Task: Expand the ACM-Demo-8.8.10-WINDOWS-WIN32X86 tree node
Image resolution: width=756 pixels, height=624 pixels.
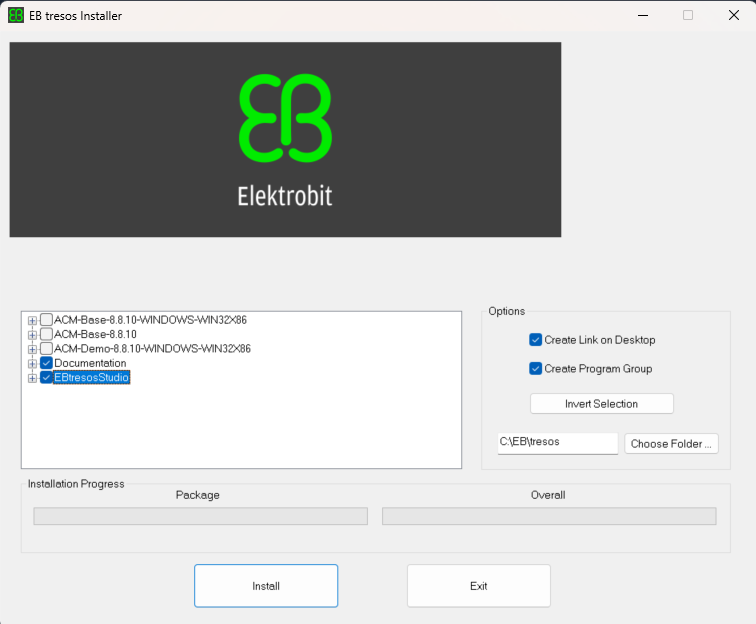Action: pyautogui.click(x=32, y=349)
